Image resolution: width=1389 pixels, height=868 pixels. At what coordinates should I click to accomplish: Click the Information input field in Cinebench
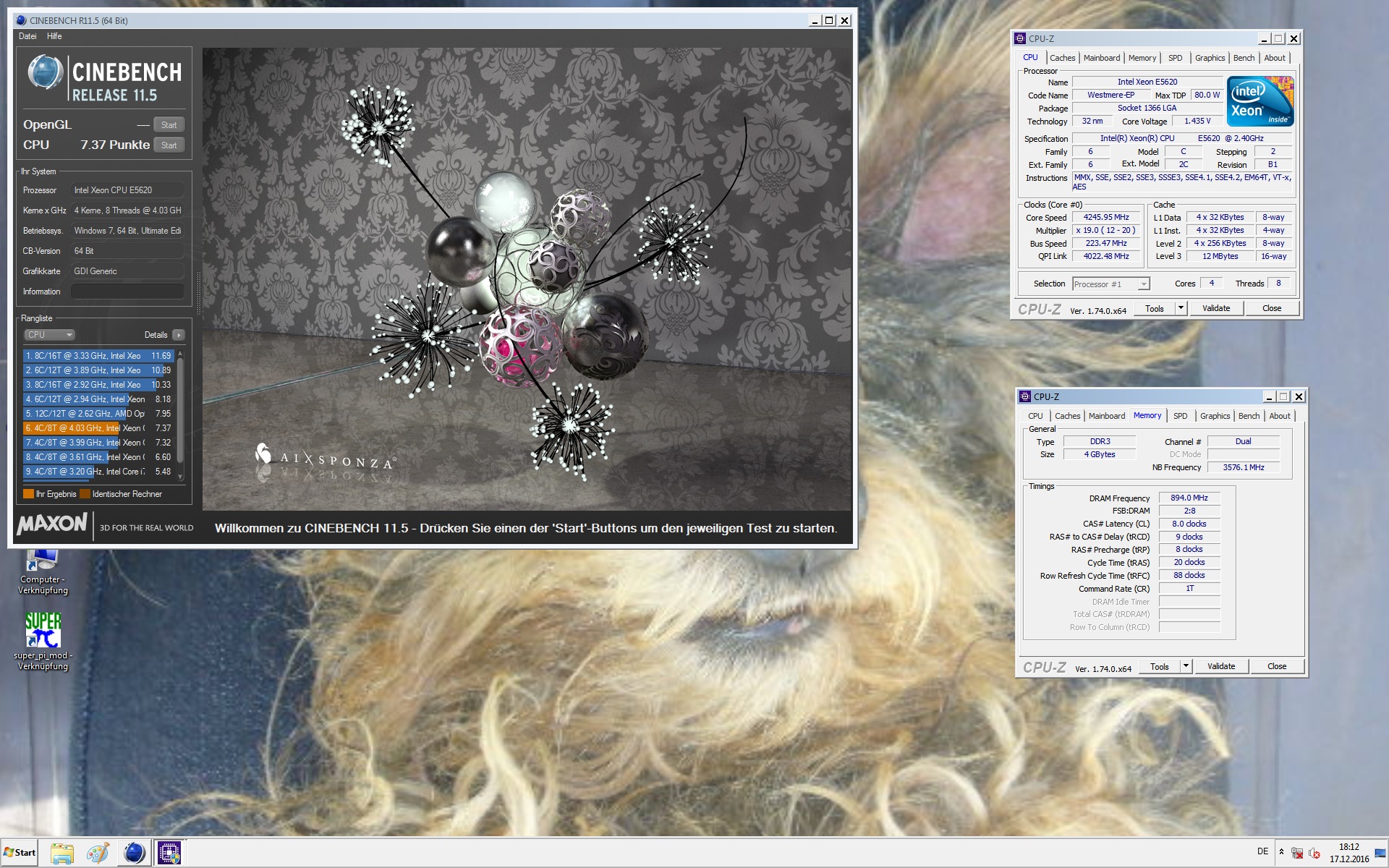click(x=127, y=292)
